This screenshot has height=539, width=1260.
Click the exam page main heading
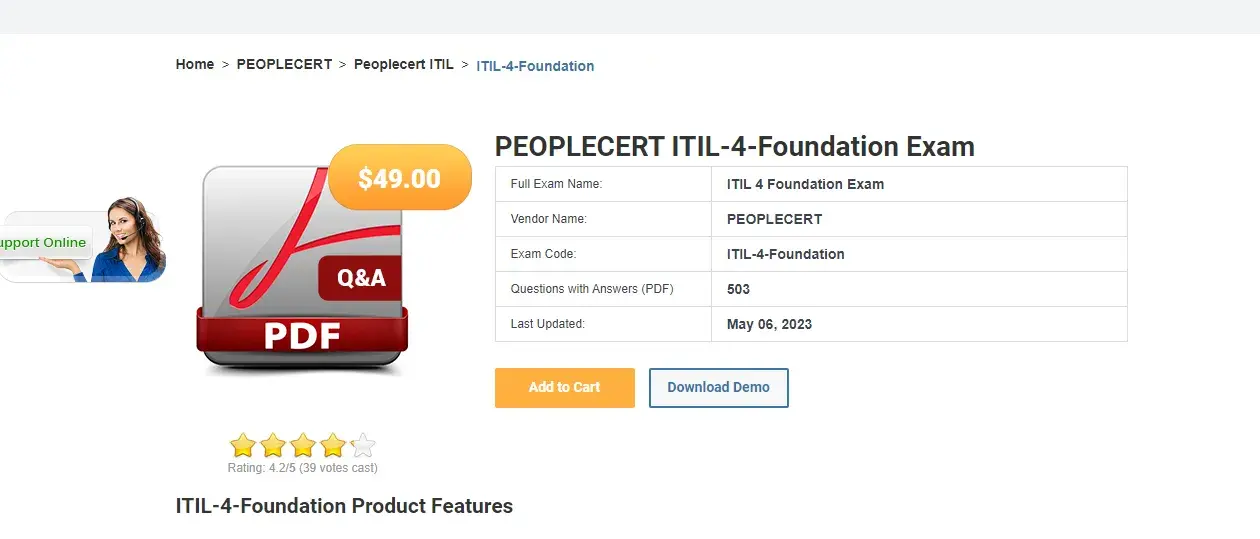tap(734, 147)
